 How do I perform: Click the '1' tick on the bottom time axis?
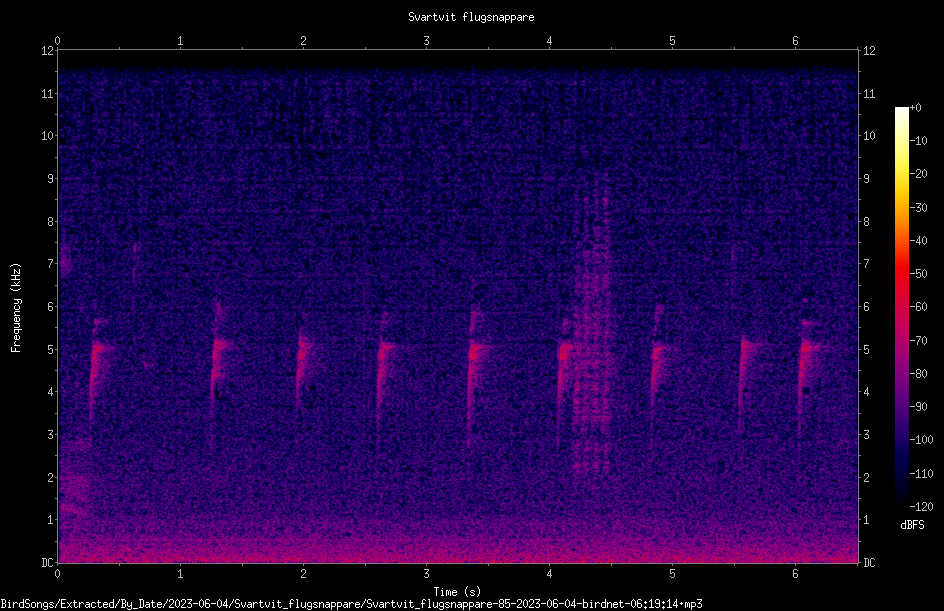point(180,574)
